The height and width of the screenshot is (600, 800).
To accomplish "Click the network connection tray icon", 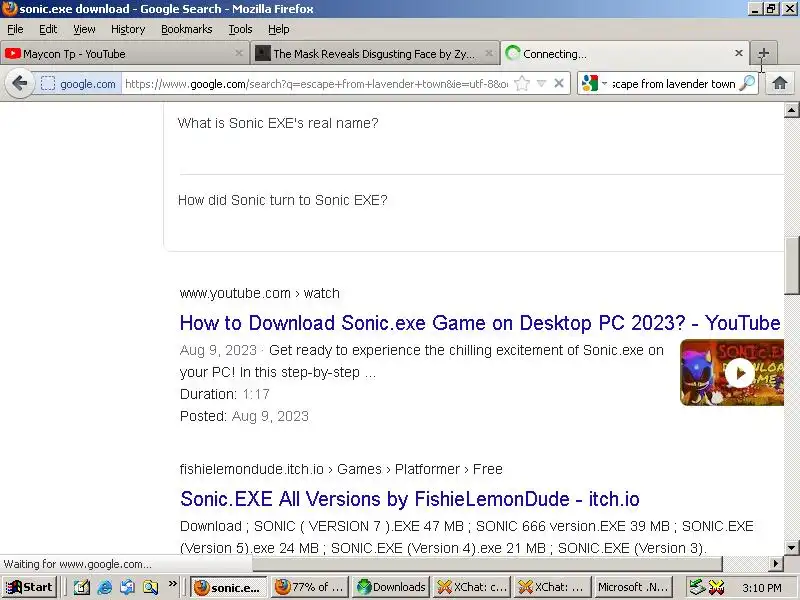I will point(697,587).
